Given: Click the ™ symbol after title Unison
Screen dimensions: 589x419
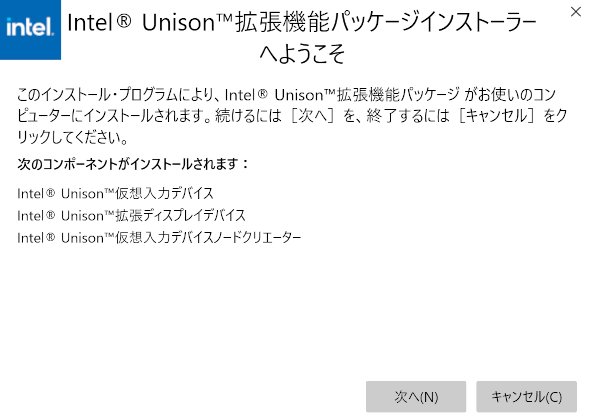Looking at the screenshot, I should click(224, 18).
